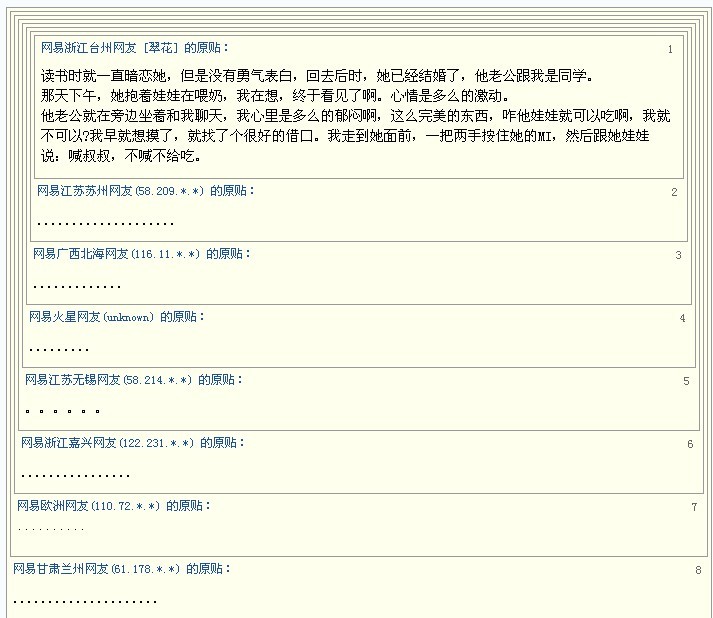Click floor number 2 beside the Suzhou post
This screenshot has height=618, width=713.
[674, 192]
